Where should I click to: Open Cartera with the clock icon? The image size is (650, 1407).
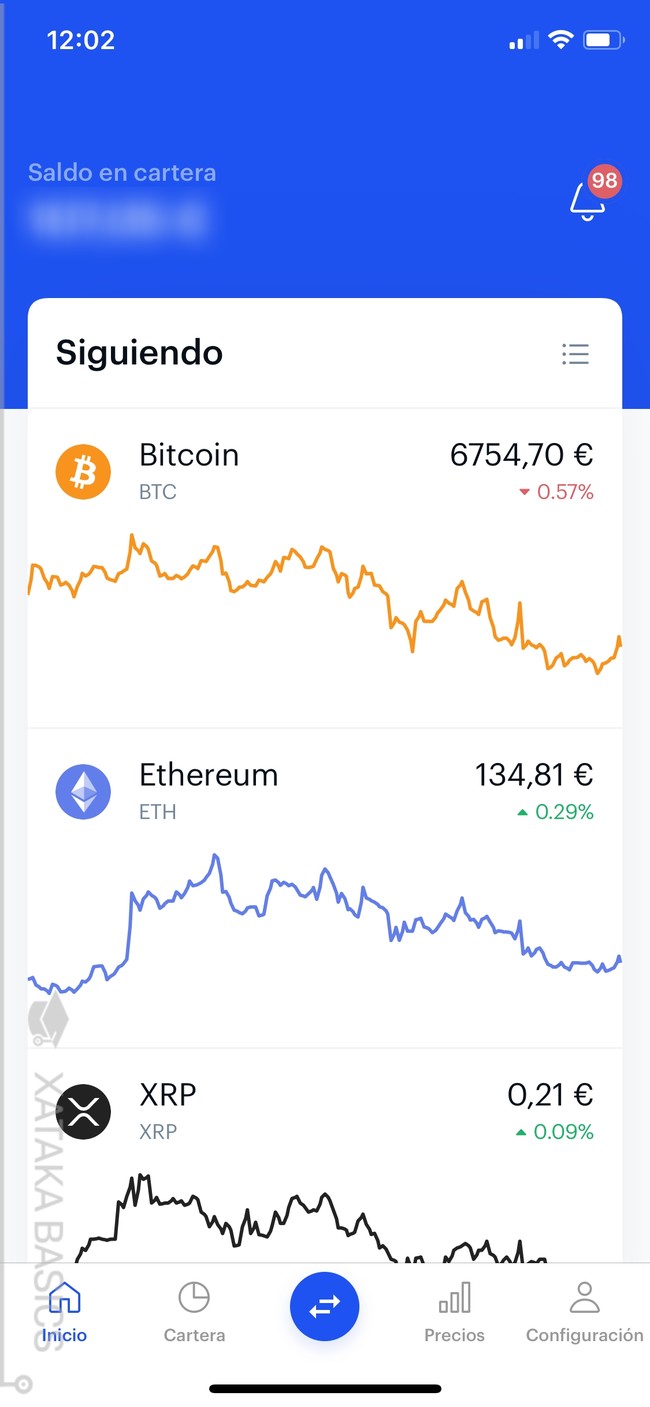tap(194, 1296)
